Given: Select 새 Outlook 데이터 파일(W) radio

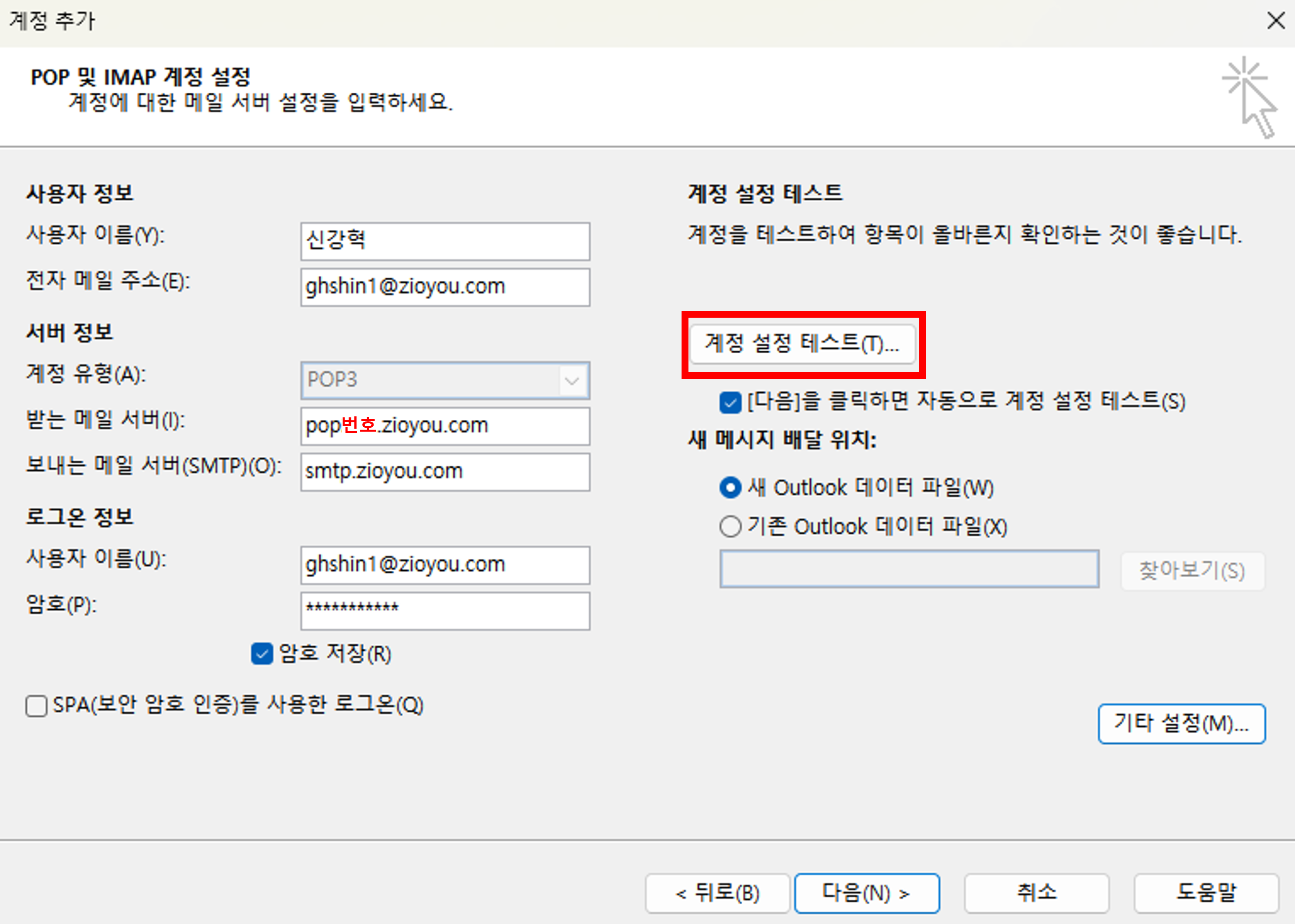Looking at the screenshot, I should click(x=730, y=487).
